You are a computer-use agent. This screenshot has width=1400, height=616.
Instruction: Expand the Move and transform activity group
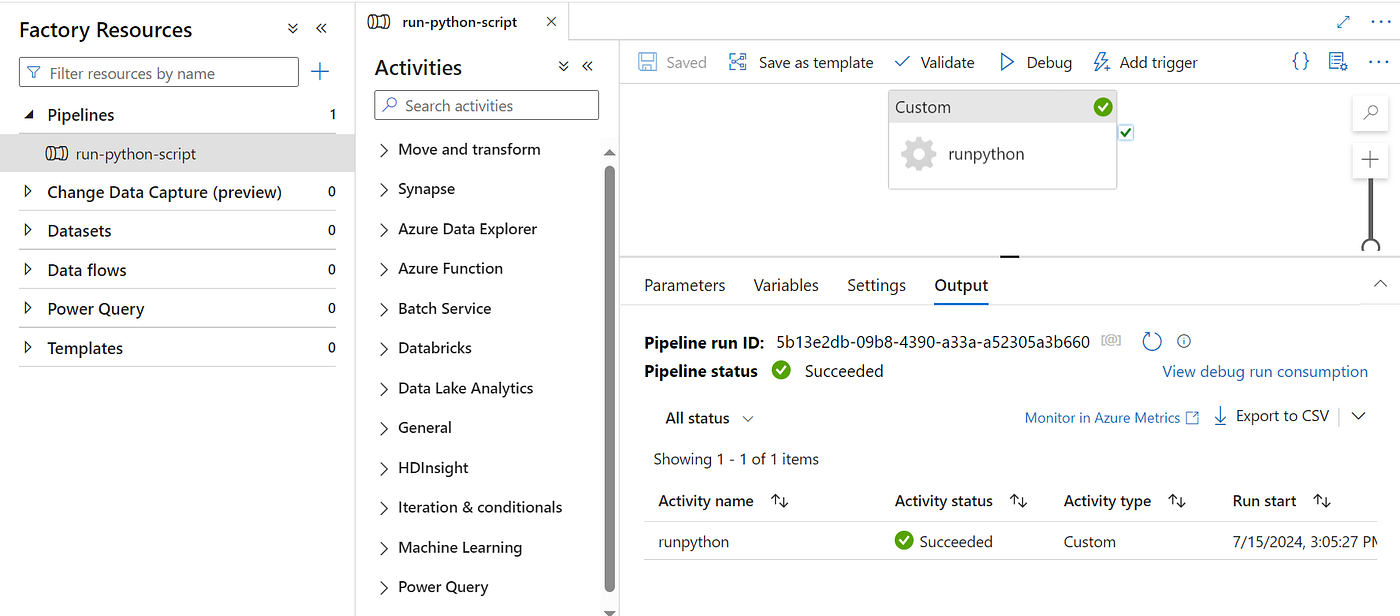tap(384, 150)
